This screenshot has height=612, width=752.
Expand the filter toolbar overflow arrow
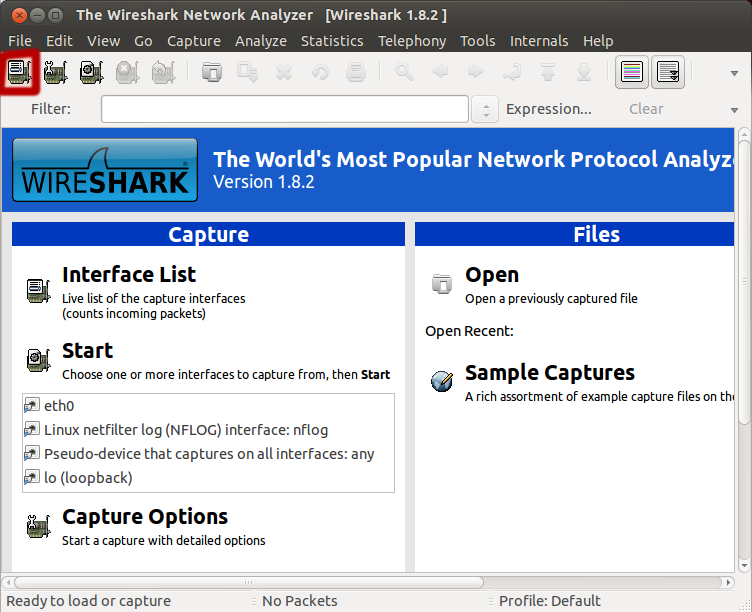(x=734, y=110)
